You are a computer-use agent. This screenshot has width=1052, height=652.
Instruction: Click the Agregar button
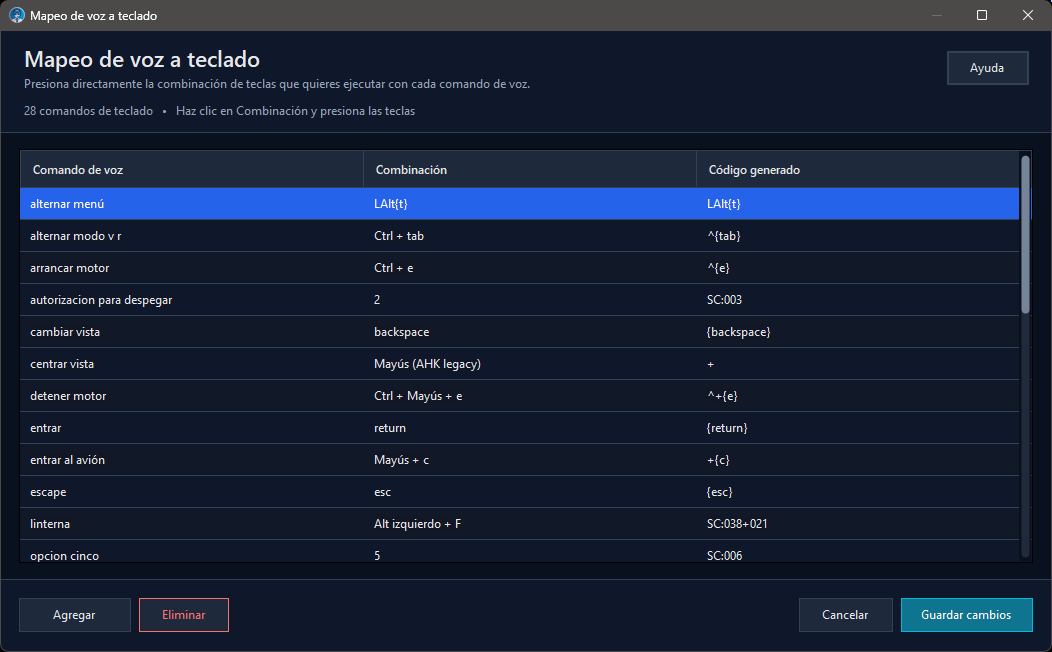(74, 615)
